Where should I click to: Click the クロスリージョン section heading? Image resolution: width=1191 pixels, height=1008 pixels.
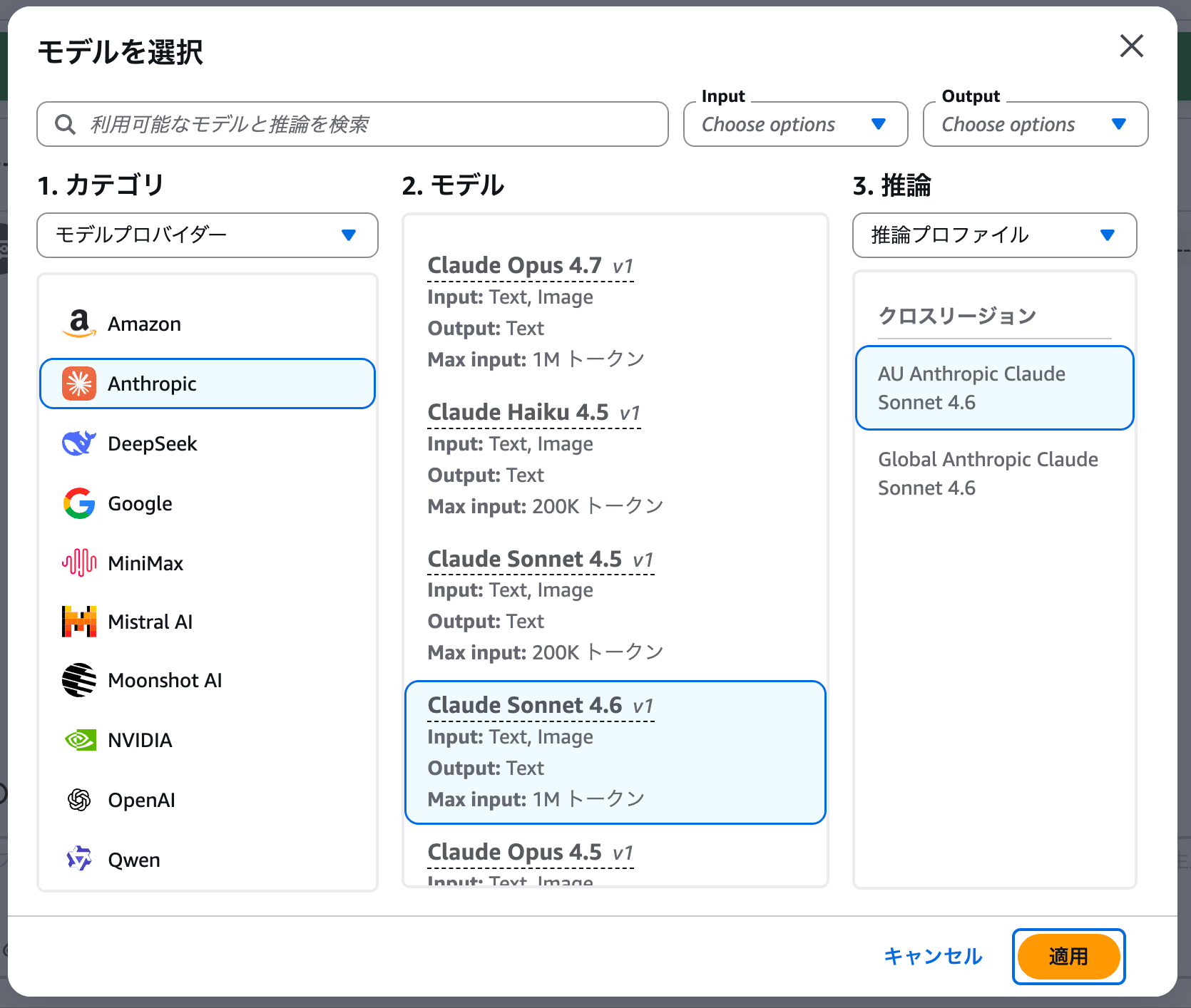tap(957, 315)
